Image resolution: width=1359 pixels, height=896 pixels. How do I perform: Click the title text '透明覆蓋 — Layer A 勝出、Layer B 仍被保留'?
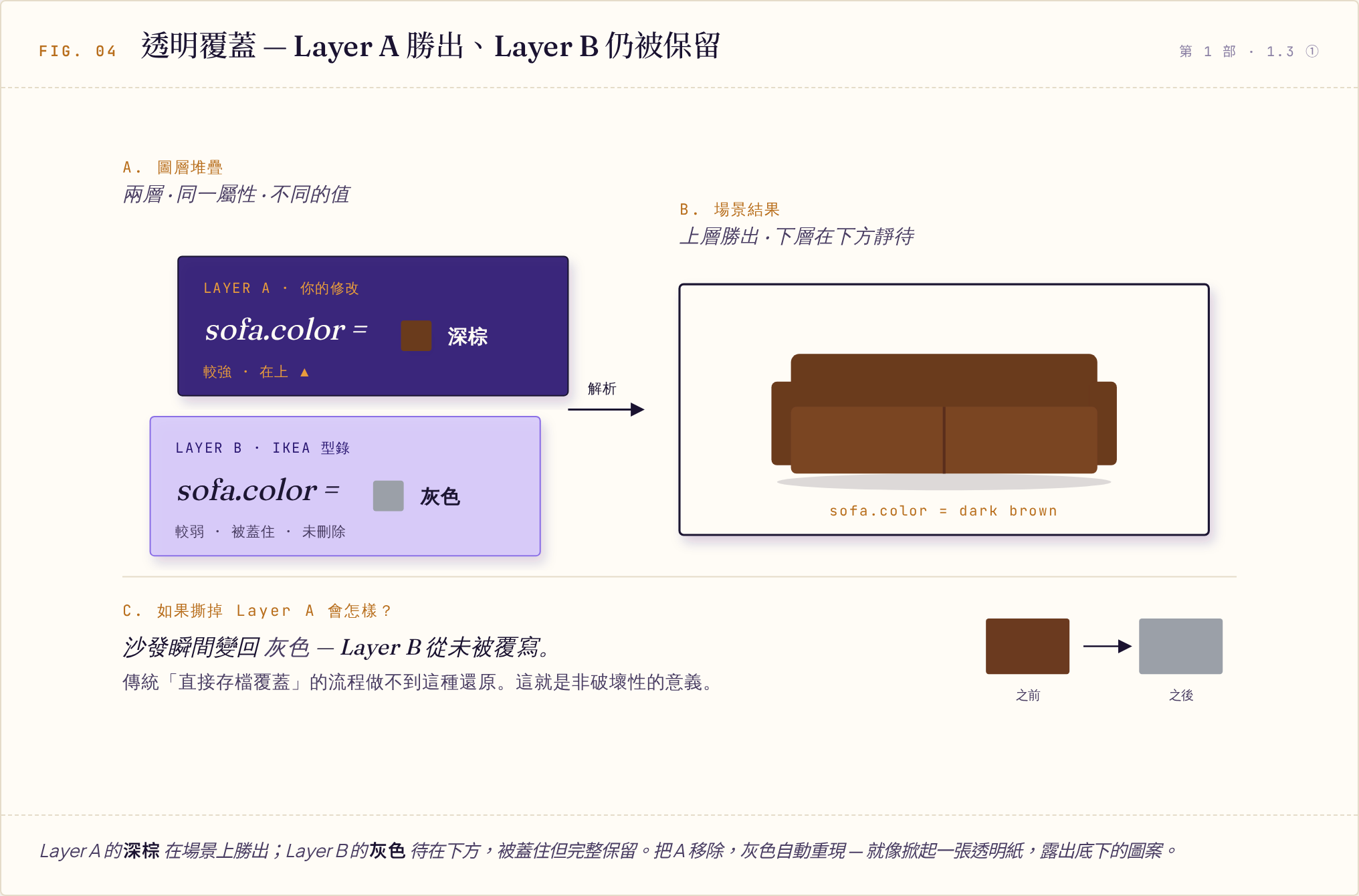[430, 46]
